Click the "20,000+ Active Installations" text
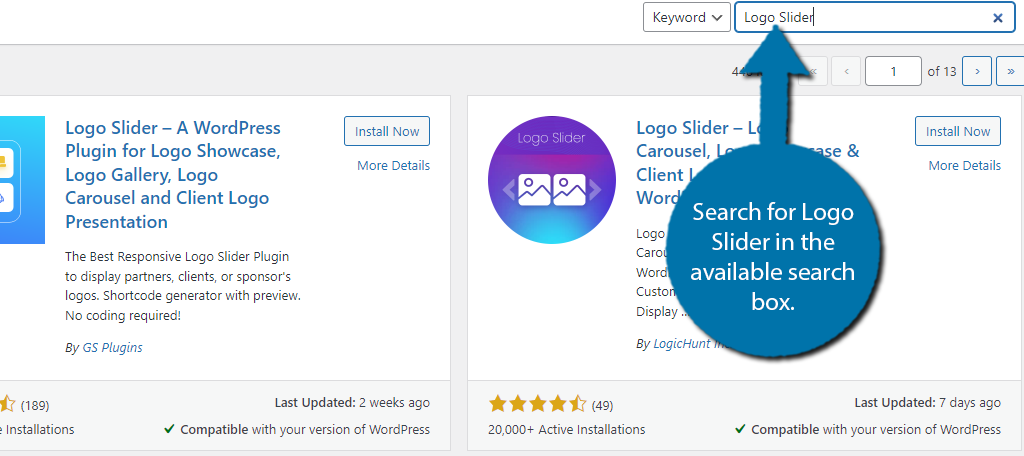The width and height of the screenshot is (1024, 456). pos(566,430)
